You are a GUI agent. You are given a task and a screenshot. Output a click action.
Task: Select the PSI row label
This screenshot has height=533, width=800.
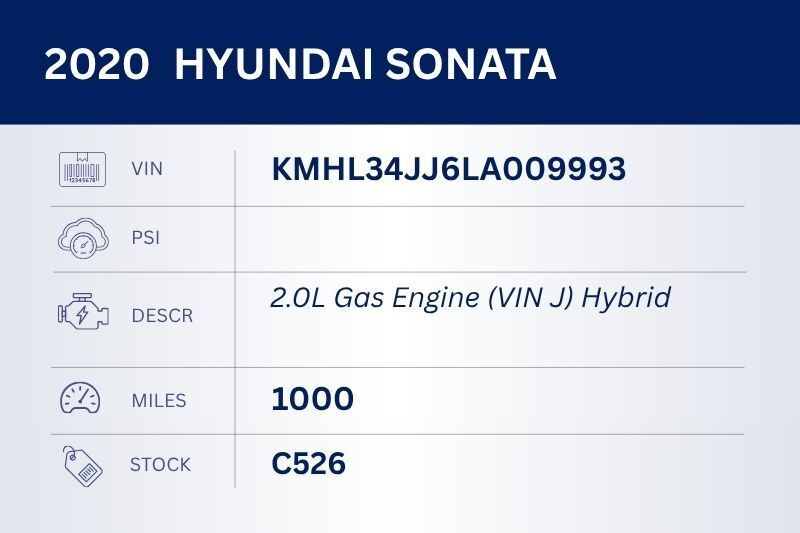click(x=145, y=239)
